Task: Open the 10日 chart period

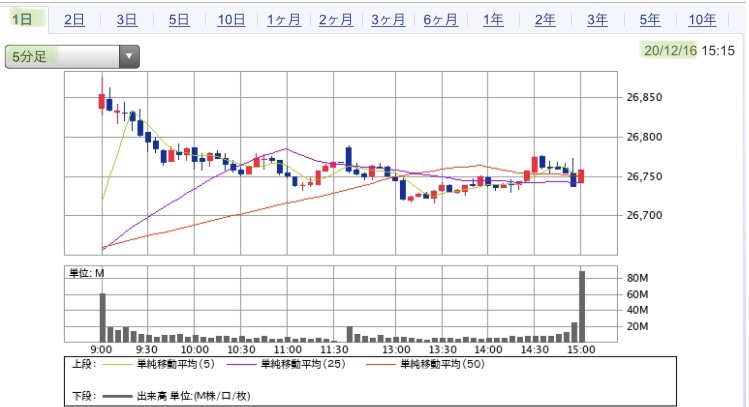Action: [x=231, y=20]
